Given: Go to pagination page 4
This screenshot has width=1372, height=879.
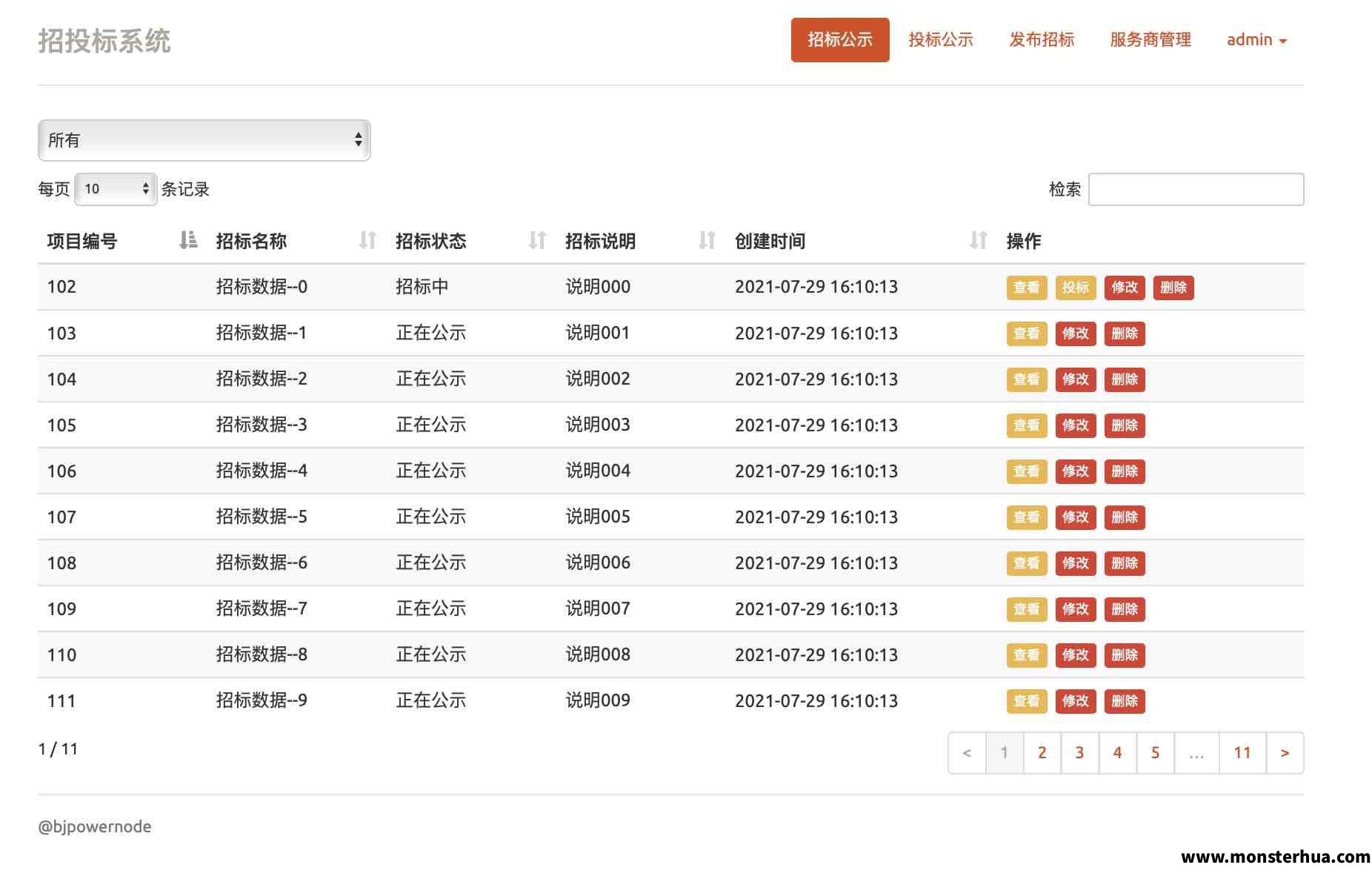Looking at the screenshot, I should [x=1118, y=753].
